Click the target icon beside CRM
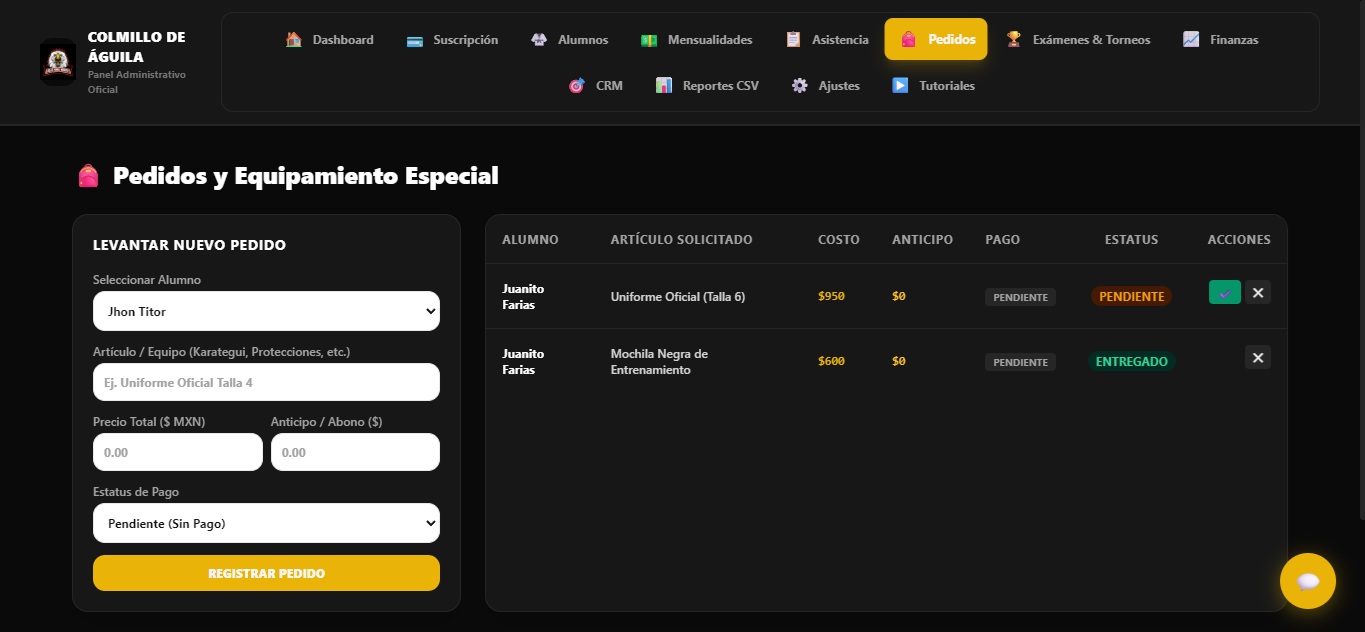This screenshot has width=1365, height=632. coord(577,86)
